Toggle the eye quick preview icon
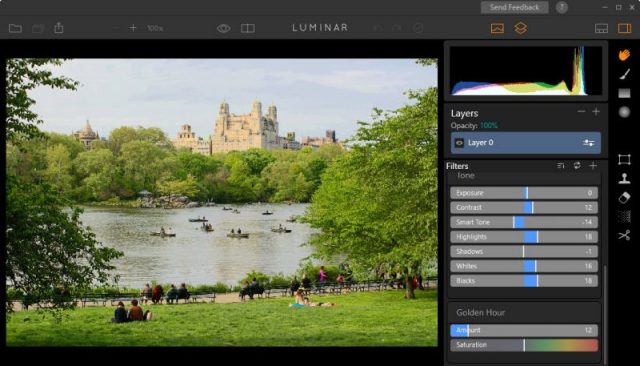Image resolution: width=640 pixels, height=366 pixels. click(x=223, y=28)
